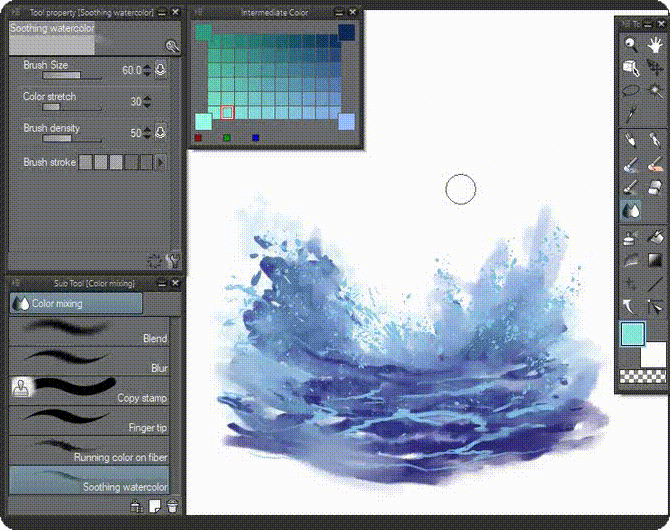Toggle Brush Size pressure dynamics button

pyautogui.click(x=161, y=69)
